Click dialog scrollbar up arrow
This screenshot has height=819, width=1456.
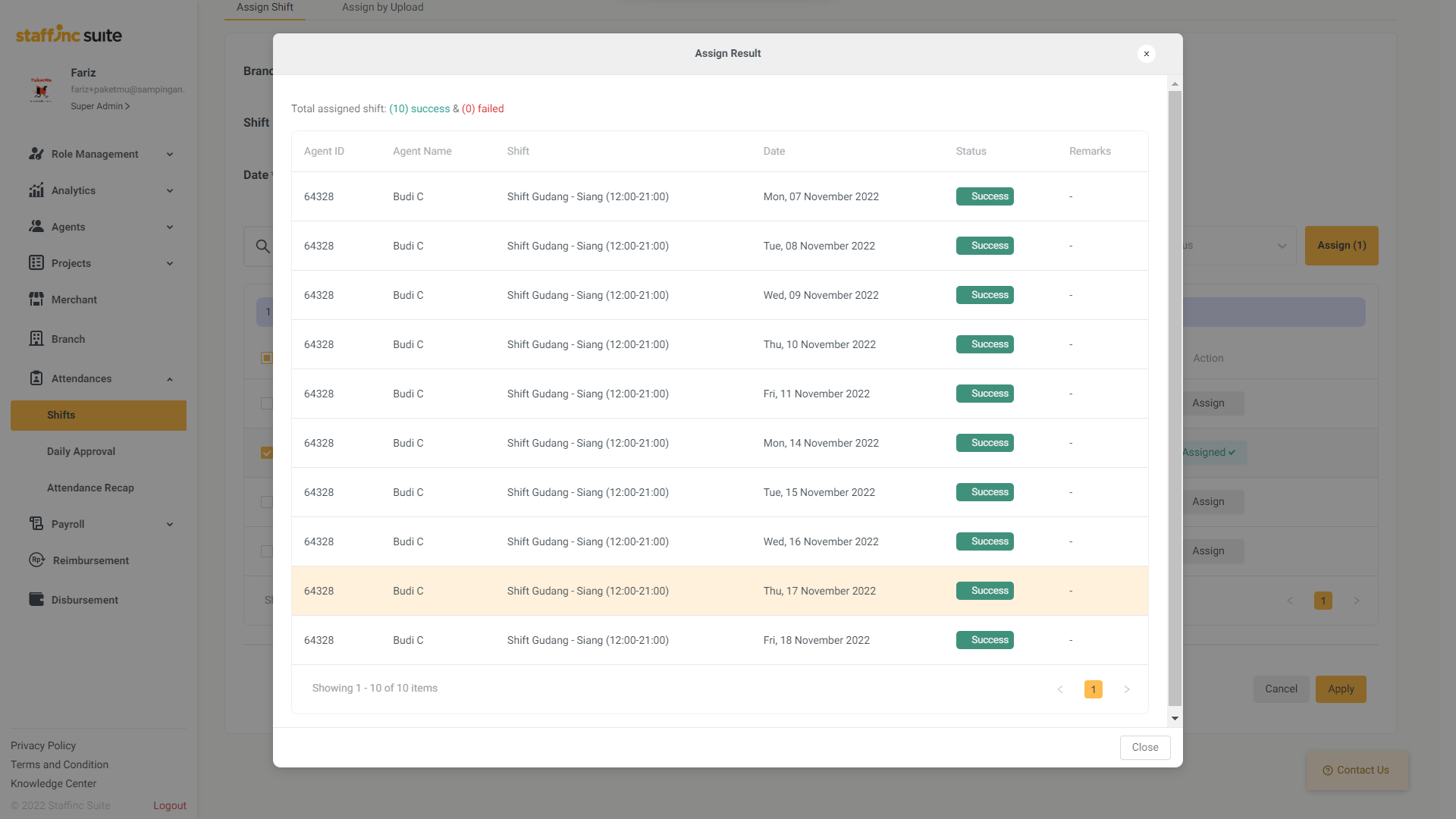pos(1175,84)
